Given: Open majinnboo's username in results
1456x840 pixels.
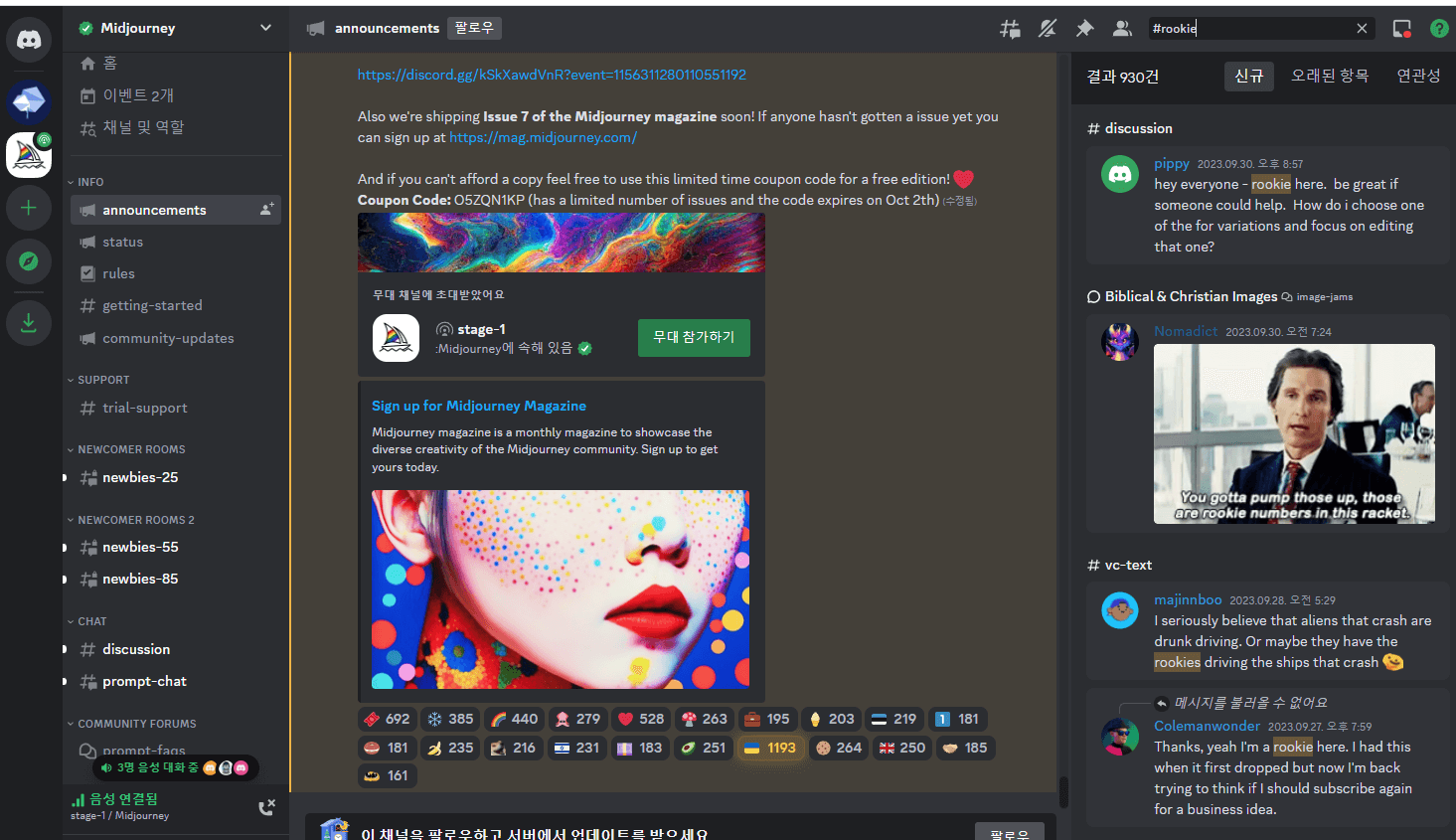Looking at the screenshot, I should pyautogui.click(x=1188, y=599).
